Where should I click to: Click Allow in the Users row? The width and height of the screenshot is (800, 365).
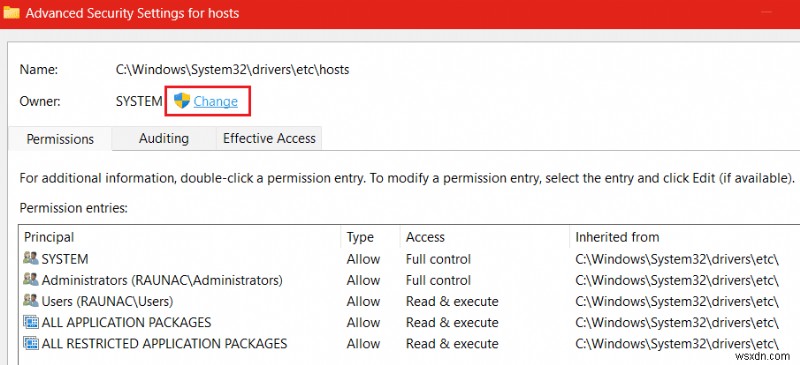[x=363, y=301]
